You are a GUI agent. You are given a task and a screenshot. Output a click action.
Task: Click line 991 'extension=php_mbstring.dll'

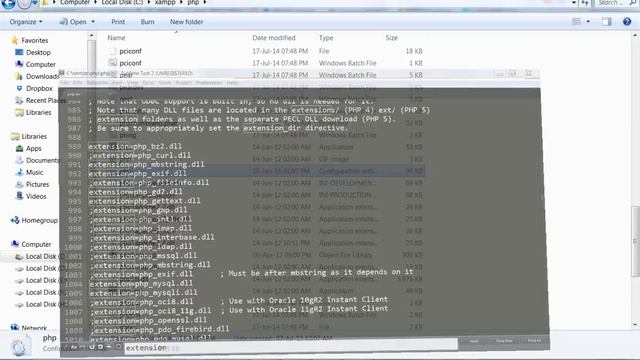pyautogui.click(x=147, y=164)
